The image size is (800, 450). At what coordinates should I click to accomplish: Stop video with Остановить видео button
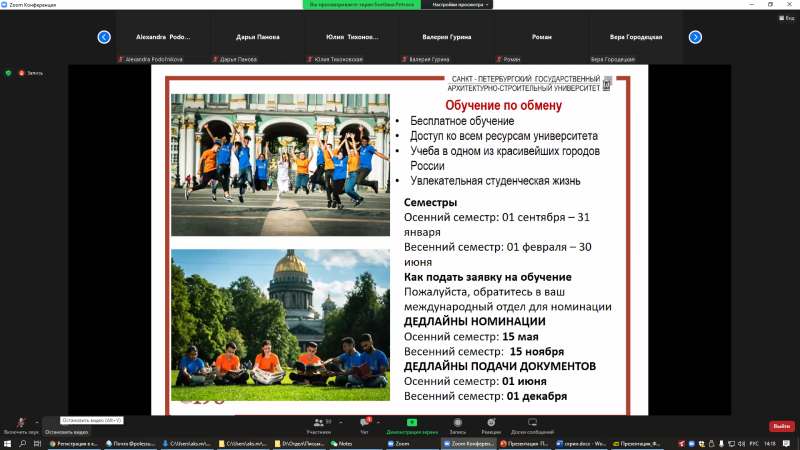(66, 426)
